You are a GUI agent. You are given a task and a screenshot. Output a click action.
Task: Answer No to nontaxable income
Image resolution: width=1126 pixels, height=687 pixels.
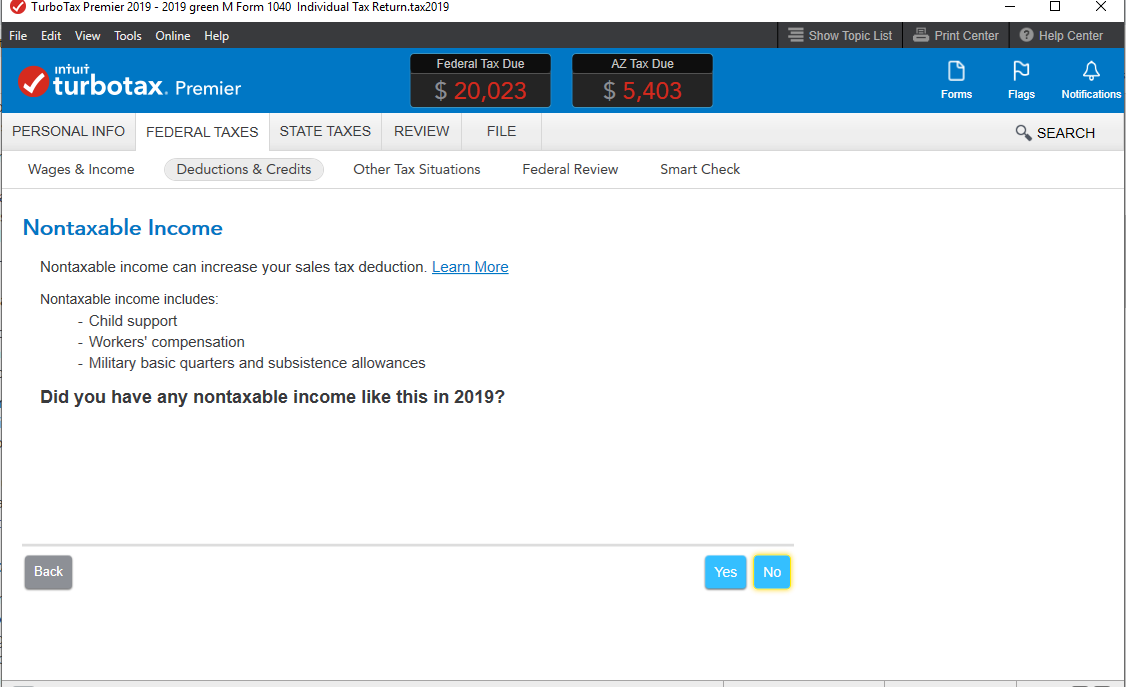772,572
